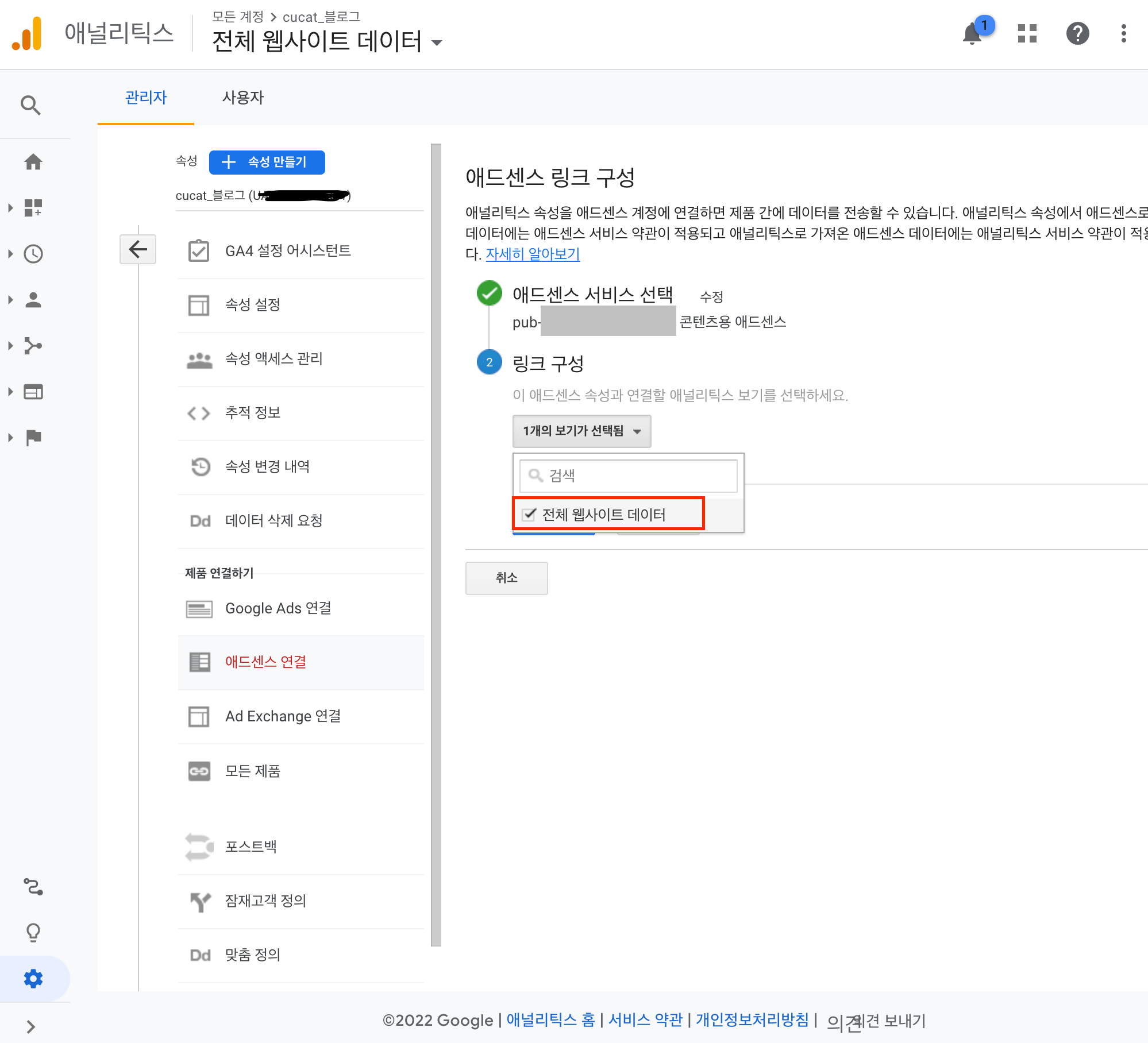Open the acquisition branching-arrows icon
Screen dimensions: 1148x1043
click(x=33, y=346)
